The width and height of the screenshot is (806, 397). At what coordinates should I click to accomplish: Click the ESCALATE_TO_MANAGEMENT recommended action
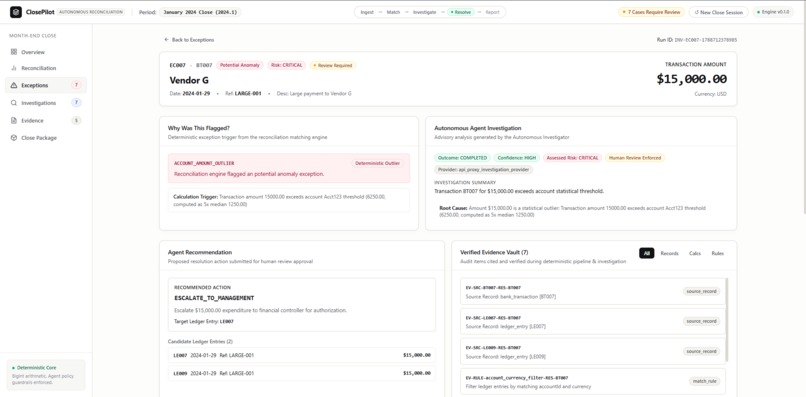point(214,298)
